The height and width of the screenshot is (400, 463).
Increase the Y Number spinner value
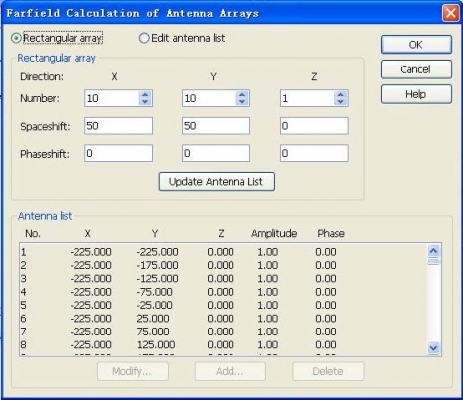click(242, 94)
